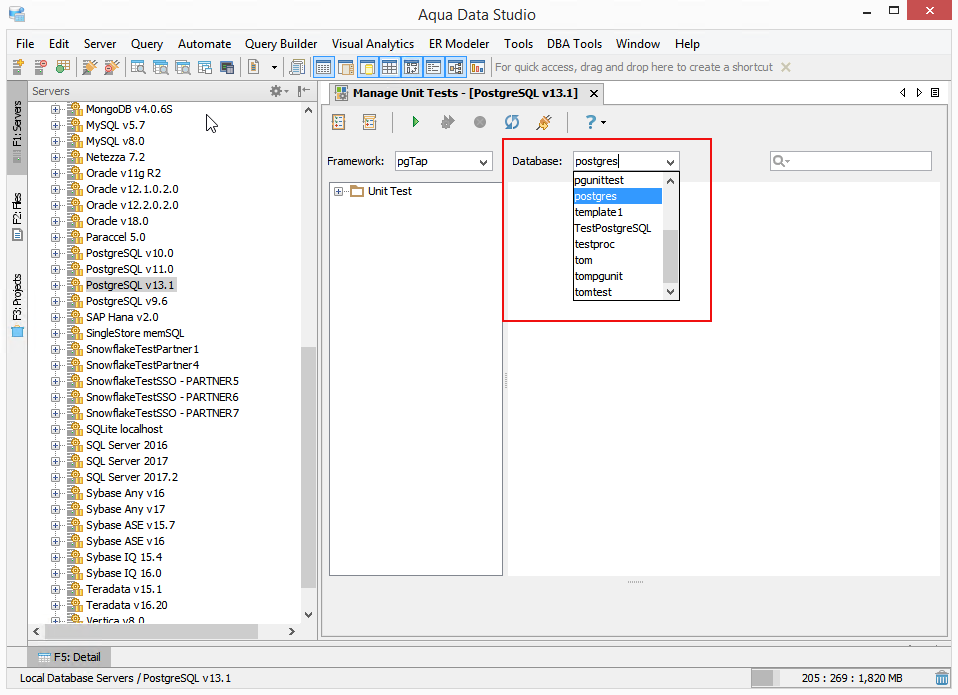
Task: Open the Query Builder menu
Action: click(x=281, y=44)
